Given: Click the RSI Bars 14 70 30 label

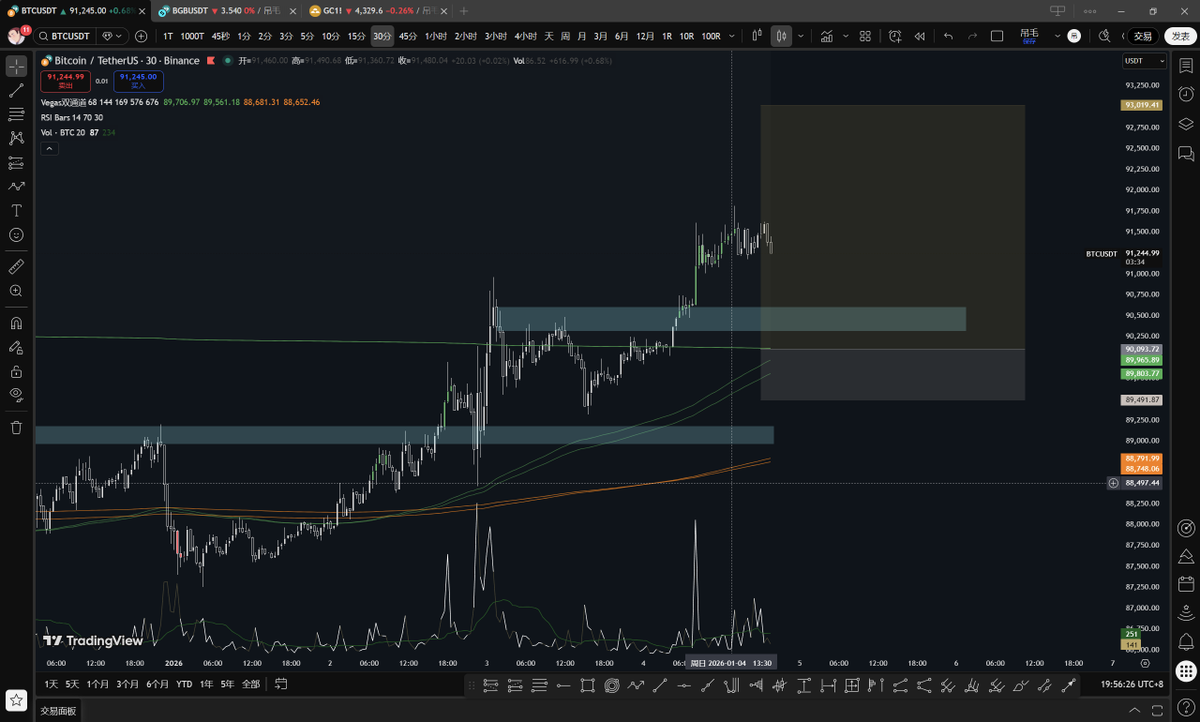Looking at the screenshot, I should 72,117.
